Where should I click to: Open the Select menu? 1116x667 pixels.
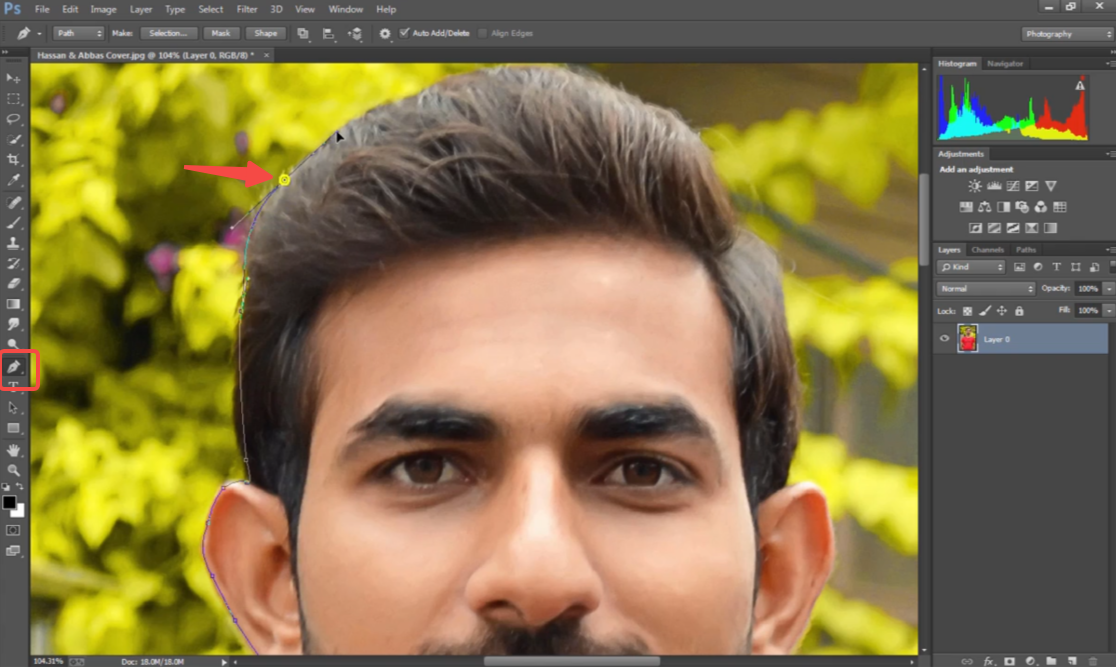click(x=211, y=9)
